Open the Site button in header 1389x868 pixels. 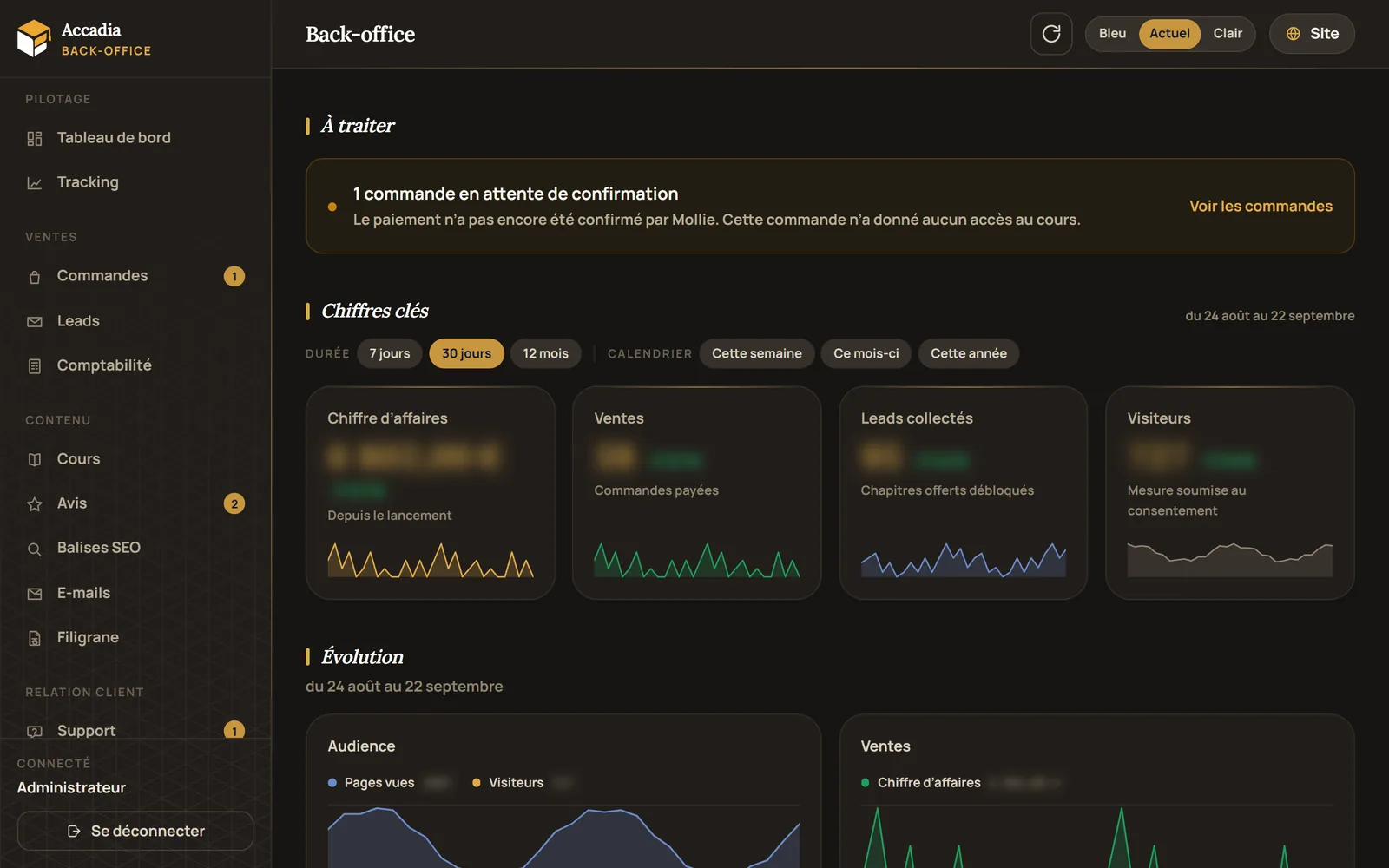pos(1312,34)
